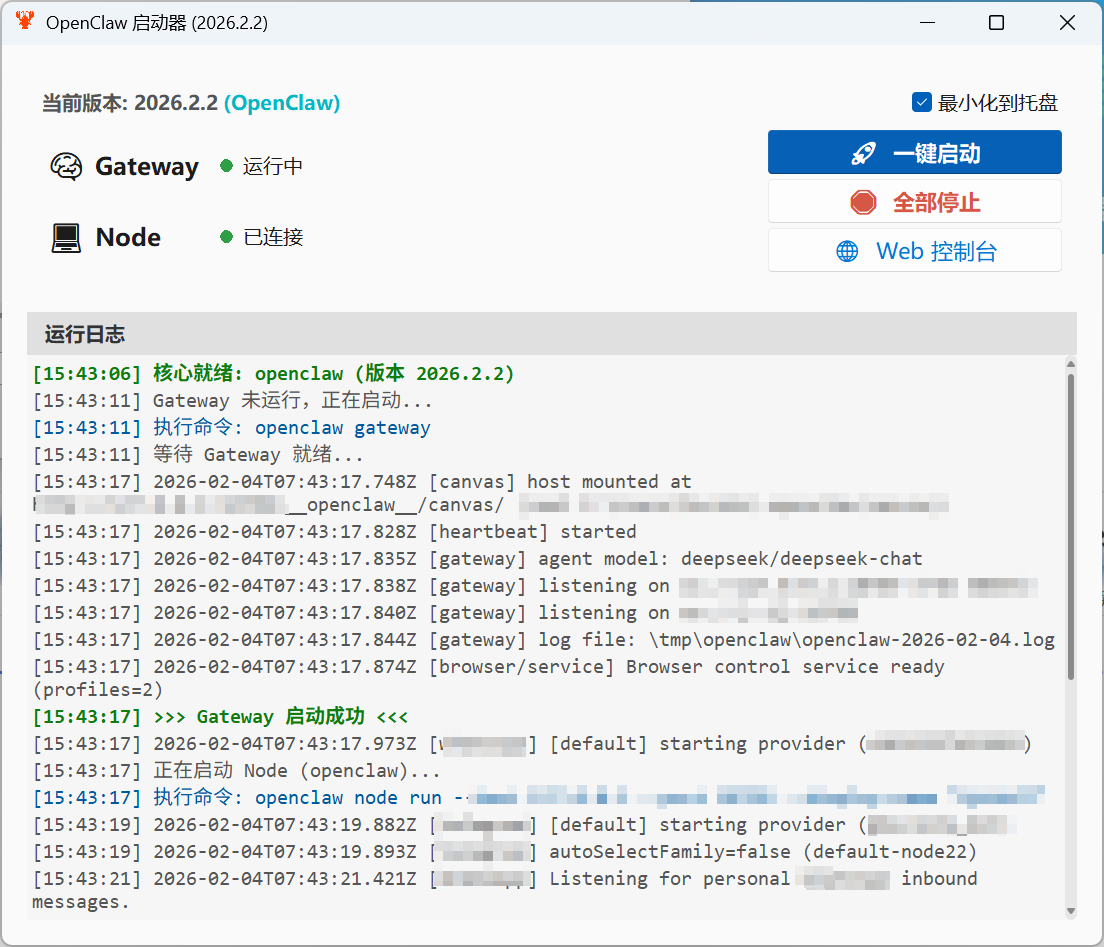Stop all services with 全部停止
This screenshot has height=947, width=1104.
point(914,202)
